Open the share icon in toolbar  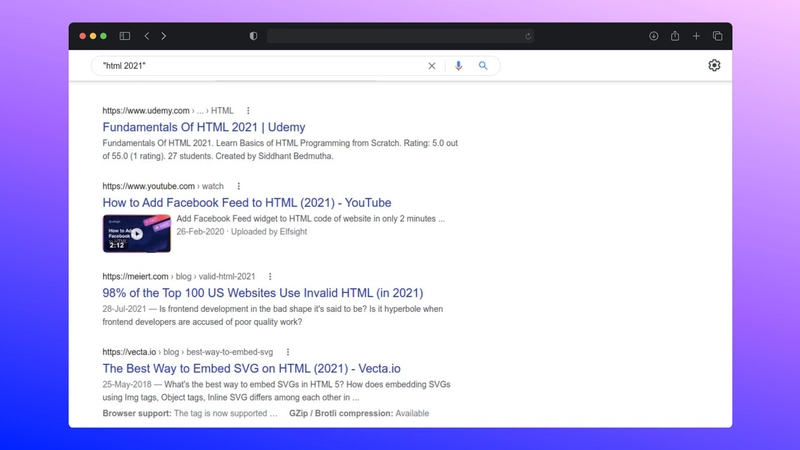point(675,36)
